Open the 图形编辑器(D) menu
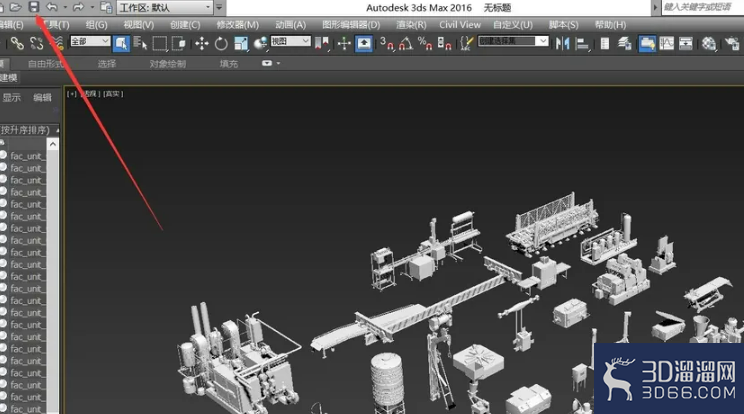Viewport: 744px width, 414px height. pos(351,25)
